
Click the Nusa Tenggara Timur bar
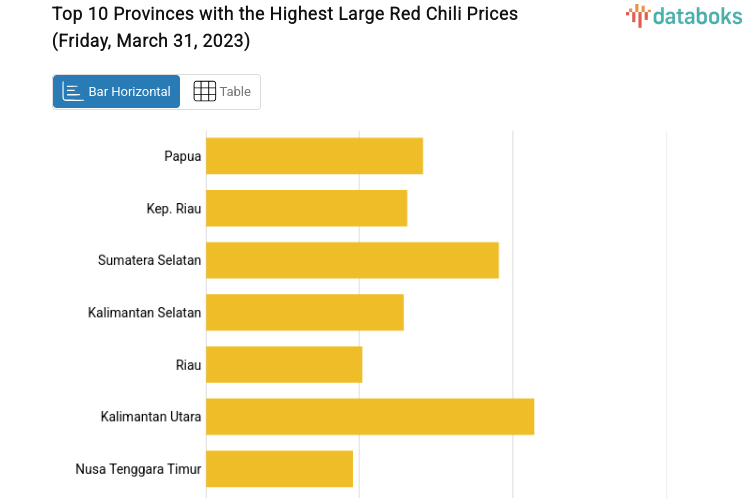pos(279,468)
